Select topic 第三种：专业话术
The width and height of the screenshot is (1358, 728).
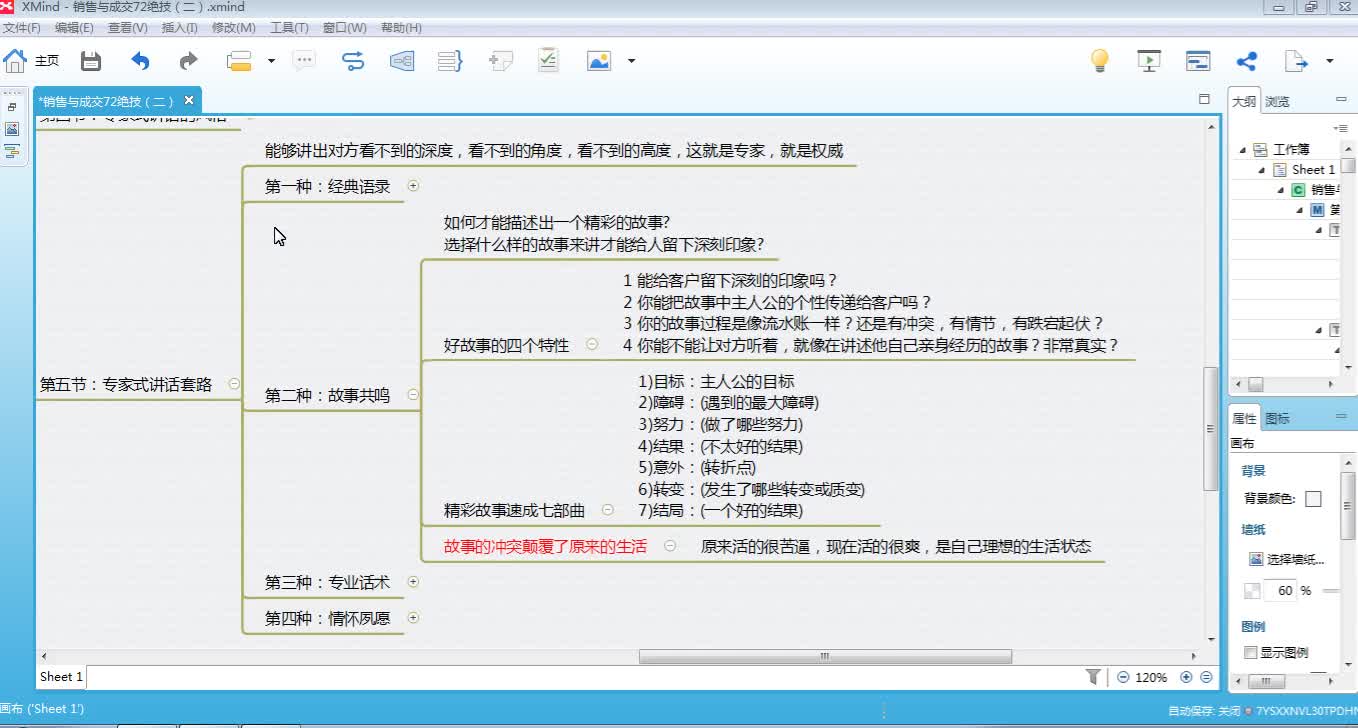pos(327,582)
